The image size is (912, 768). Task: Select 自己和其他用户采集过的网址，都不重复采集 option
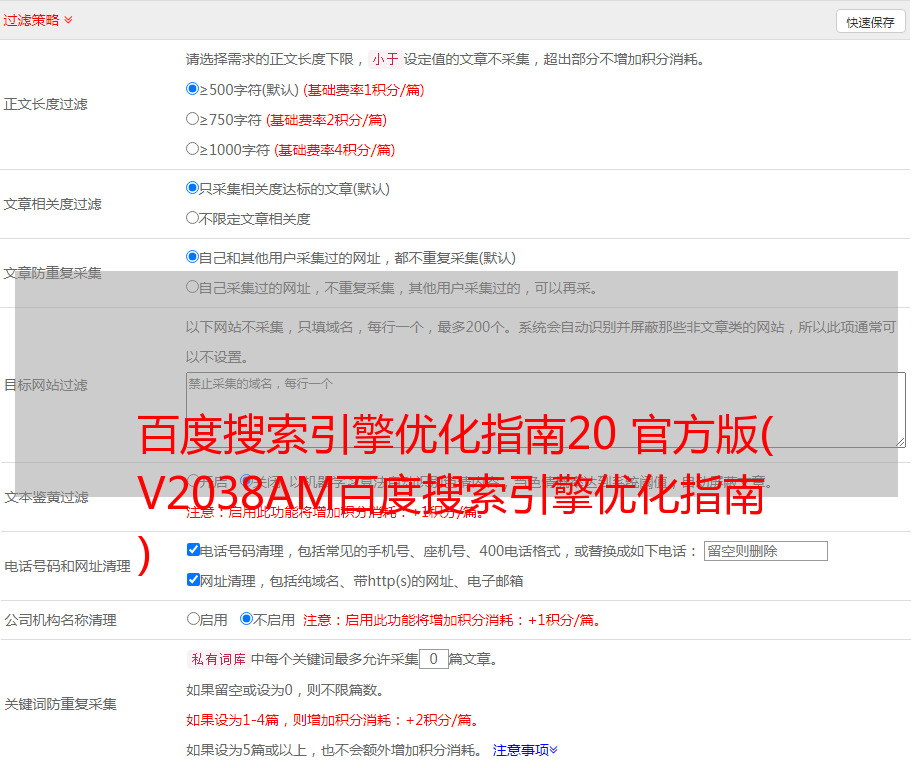coord(193,257)
